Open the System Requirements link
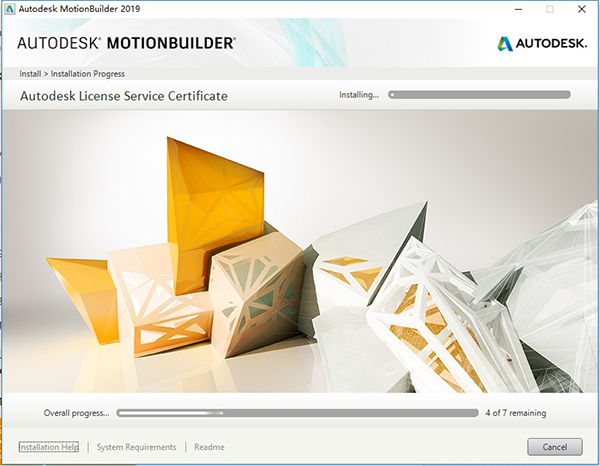 (136, 447)
